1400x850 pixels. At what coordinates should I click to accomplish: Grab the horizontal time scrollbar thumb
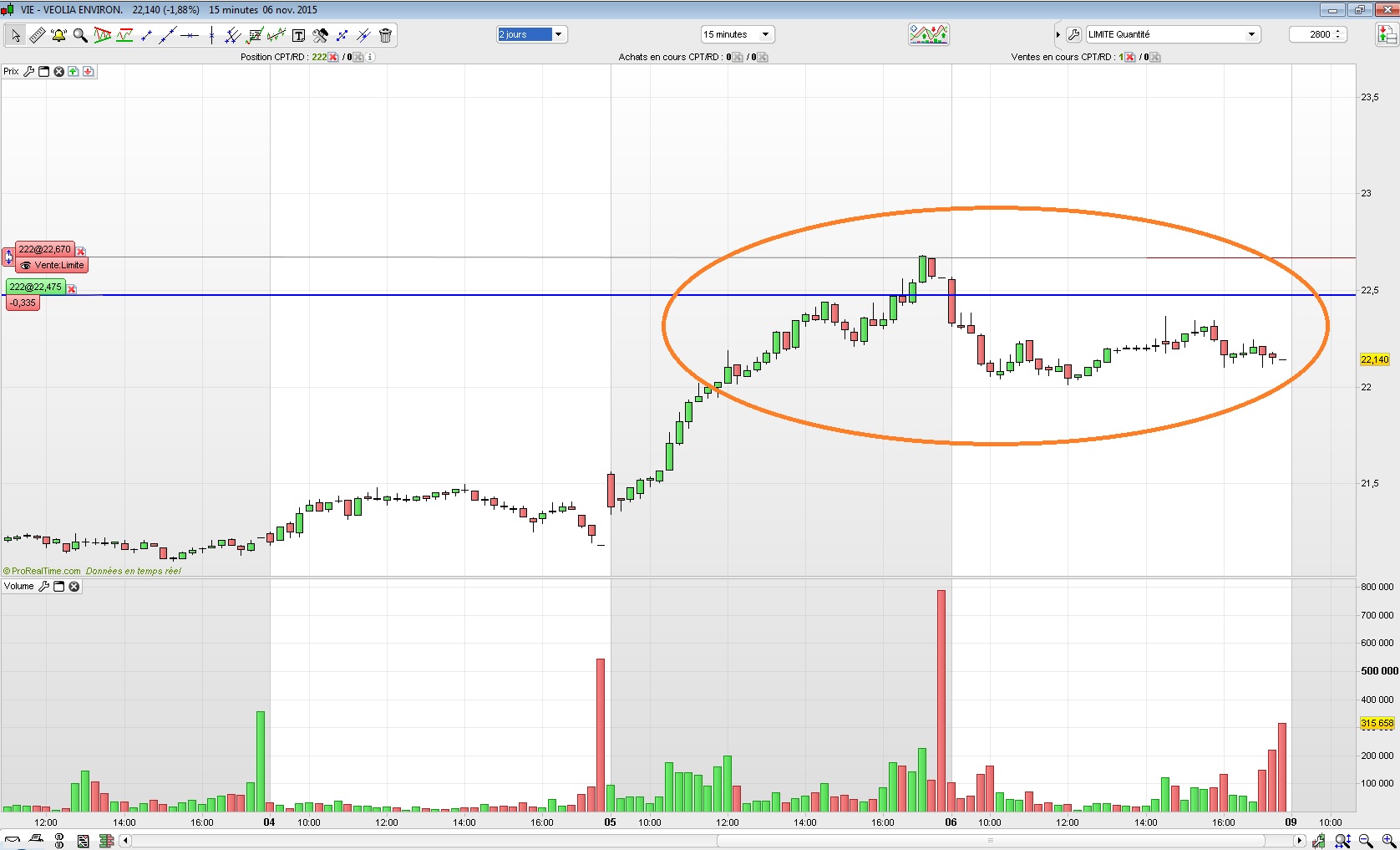[x=990, y=841]
